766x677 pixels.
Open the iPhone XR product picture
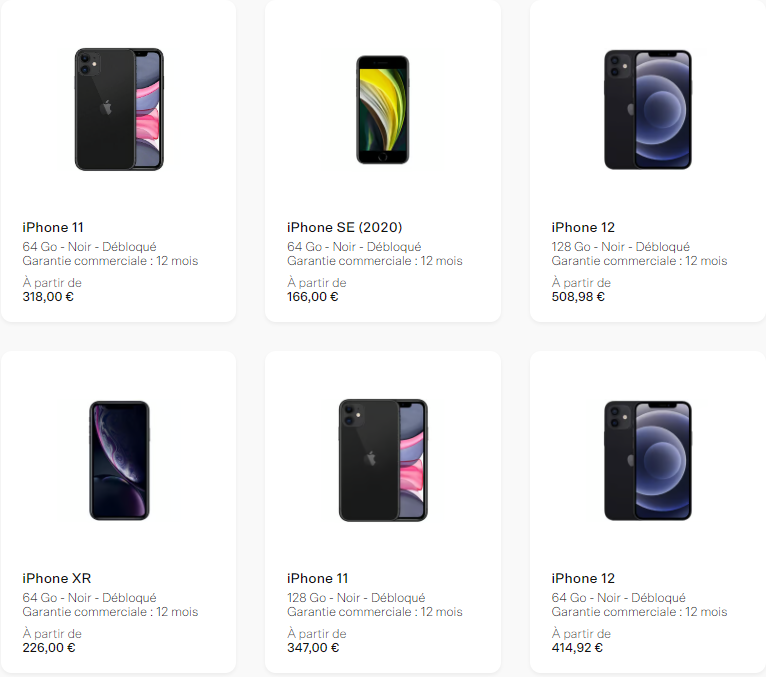[119, 460]
